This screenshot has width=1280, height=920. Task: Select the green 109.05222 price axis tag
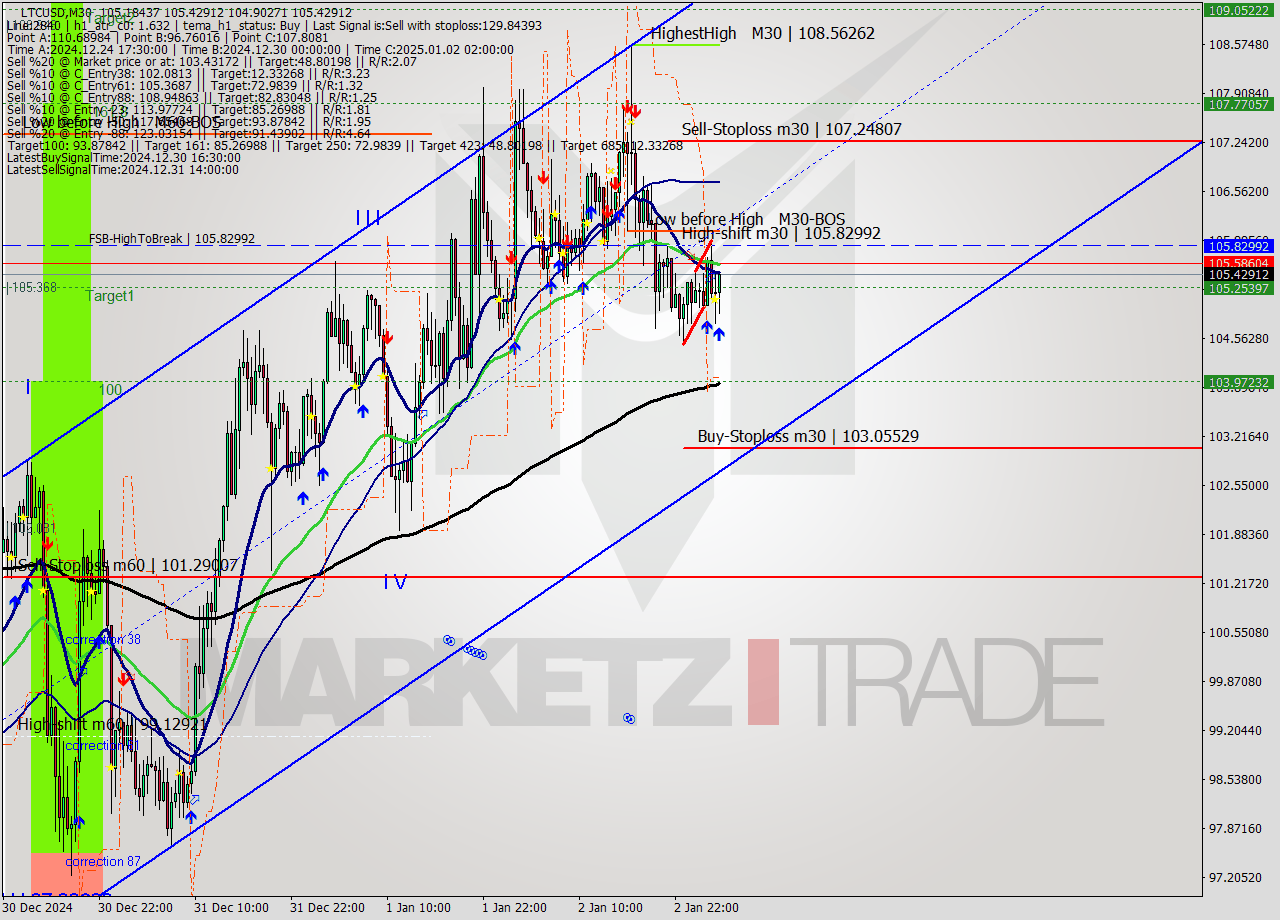click(x=1238, y=10)
